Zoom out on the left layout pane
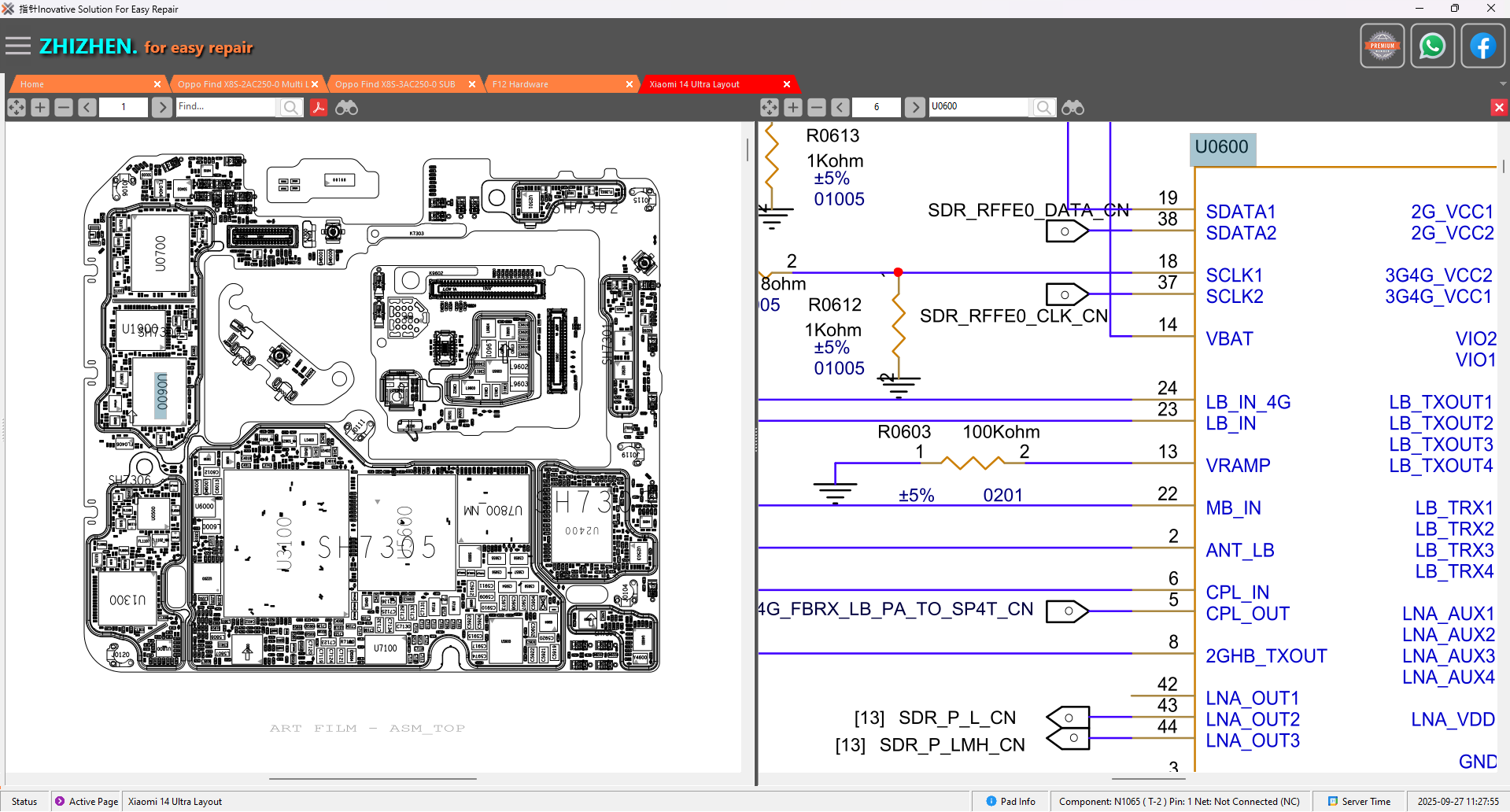 coord(64,107)
